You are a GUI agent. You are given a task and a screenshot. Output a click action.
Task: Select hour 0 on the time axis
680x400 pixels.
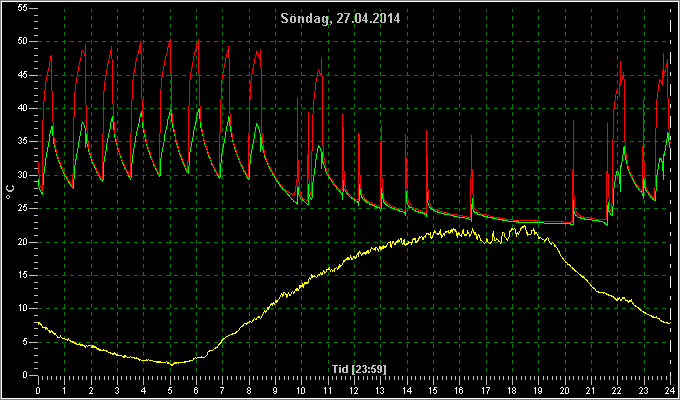tap(38, 390)
